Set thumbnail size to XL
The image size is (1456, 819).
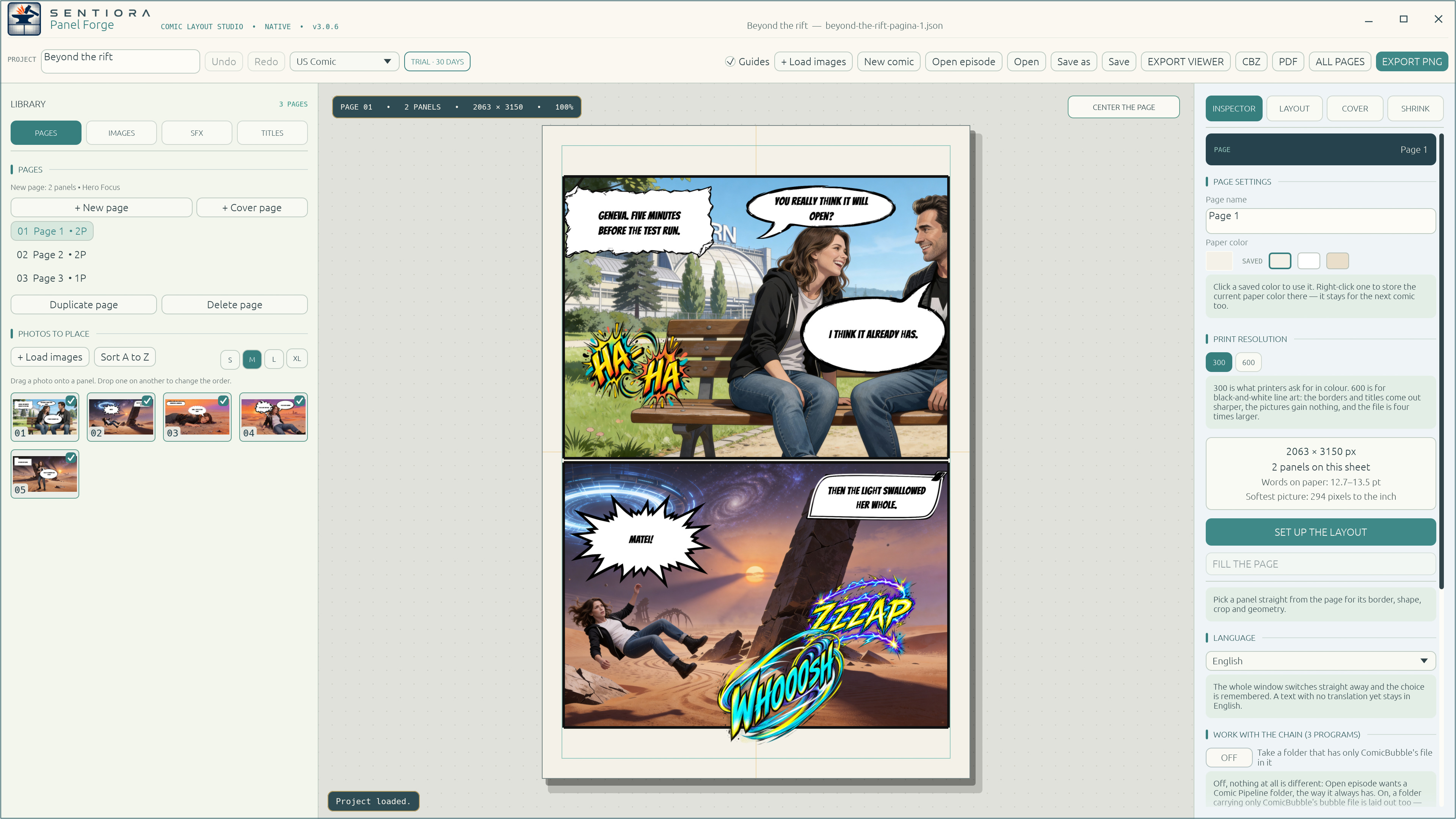(297, 359)
